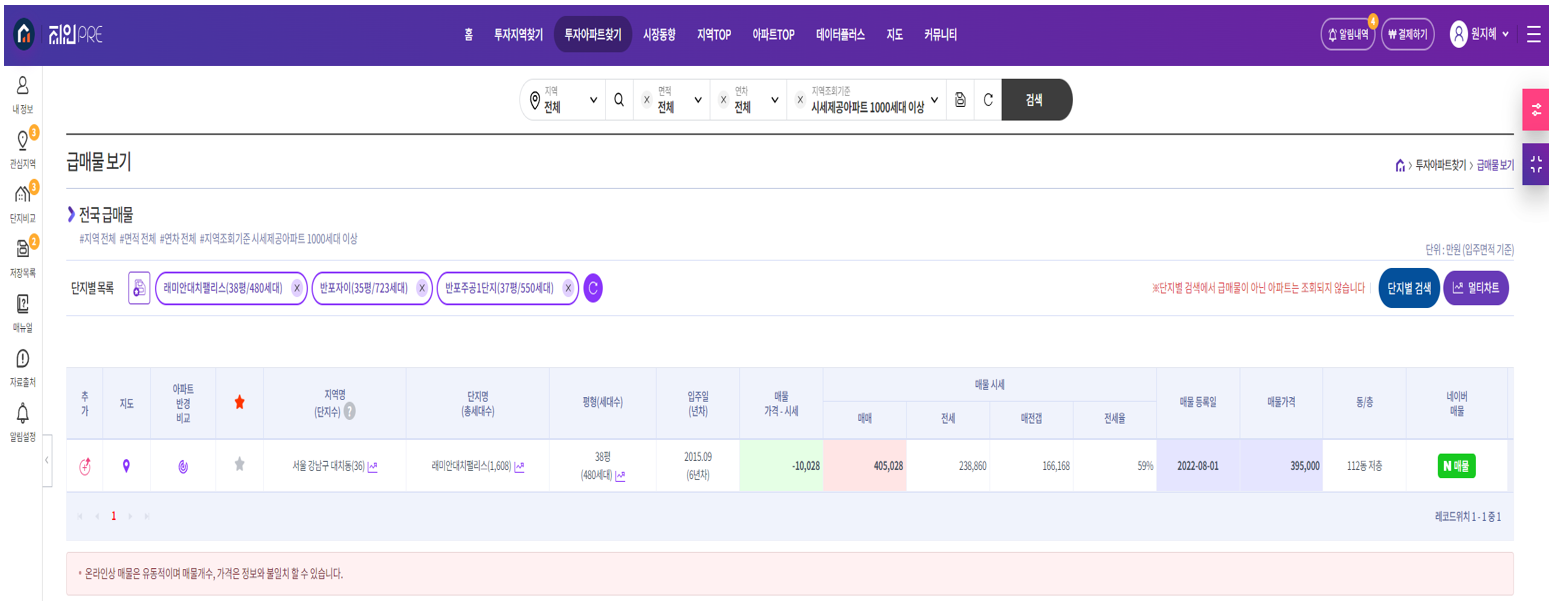This screenshot has height=603, width=1553.
Task: Toggle the red star in the table header
Action: coord(239,402)
